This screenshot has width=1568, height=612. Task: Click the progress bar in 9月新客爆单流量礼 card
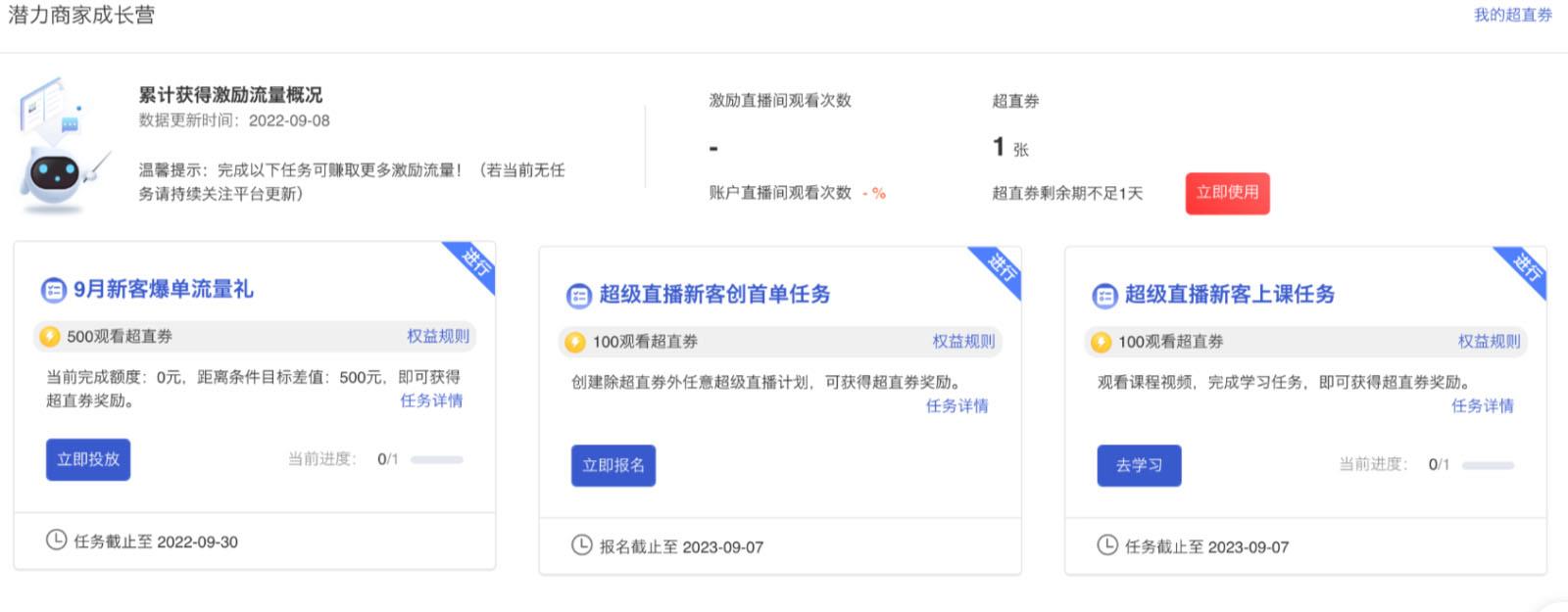click(437, 459)
